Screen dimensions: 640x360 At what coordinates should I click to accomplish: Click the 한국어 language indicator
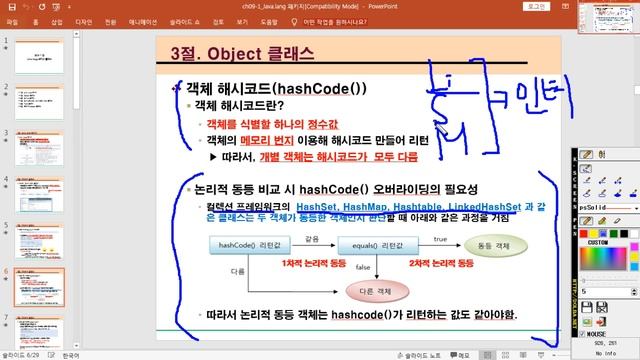coord(71,356)
